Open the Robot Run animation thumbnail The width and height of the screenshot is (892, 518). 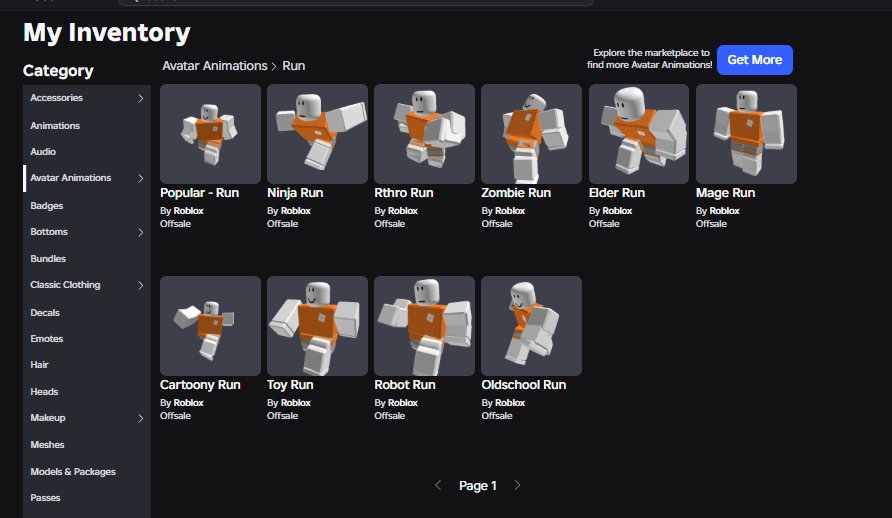pos(424,326)
